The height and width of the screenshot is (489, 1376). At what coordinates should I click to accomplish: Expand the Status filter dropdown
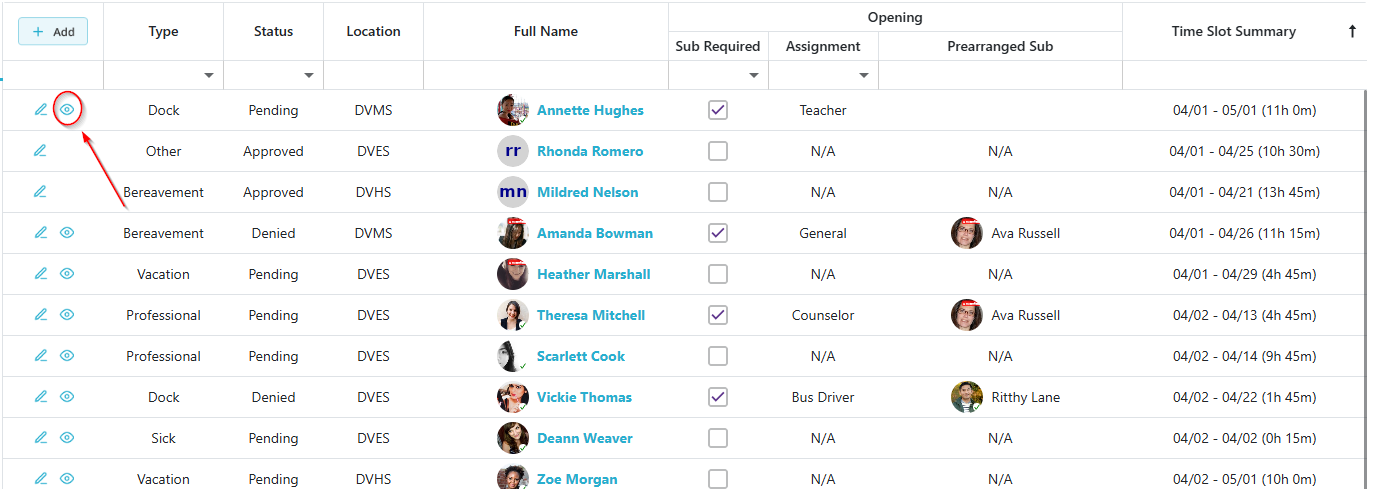click(309, 75)
